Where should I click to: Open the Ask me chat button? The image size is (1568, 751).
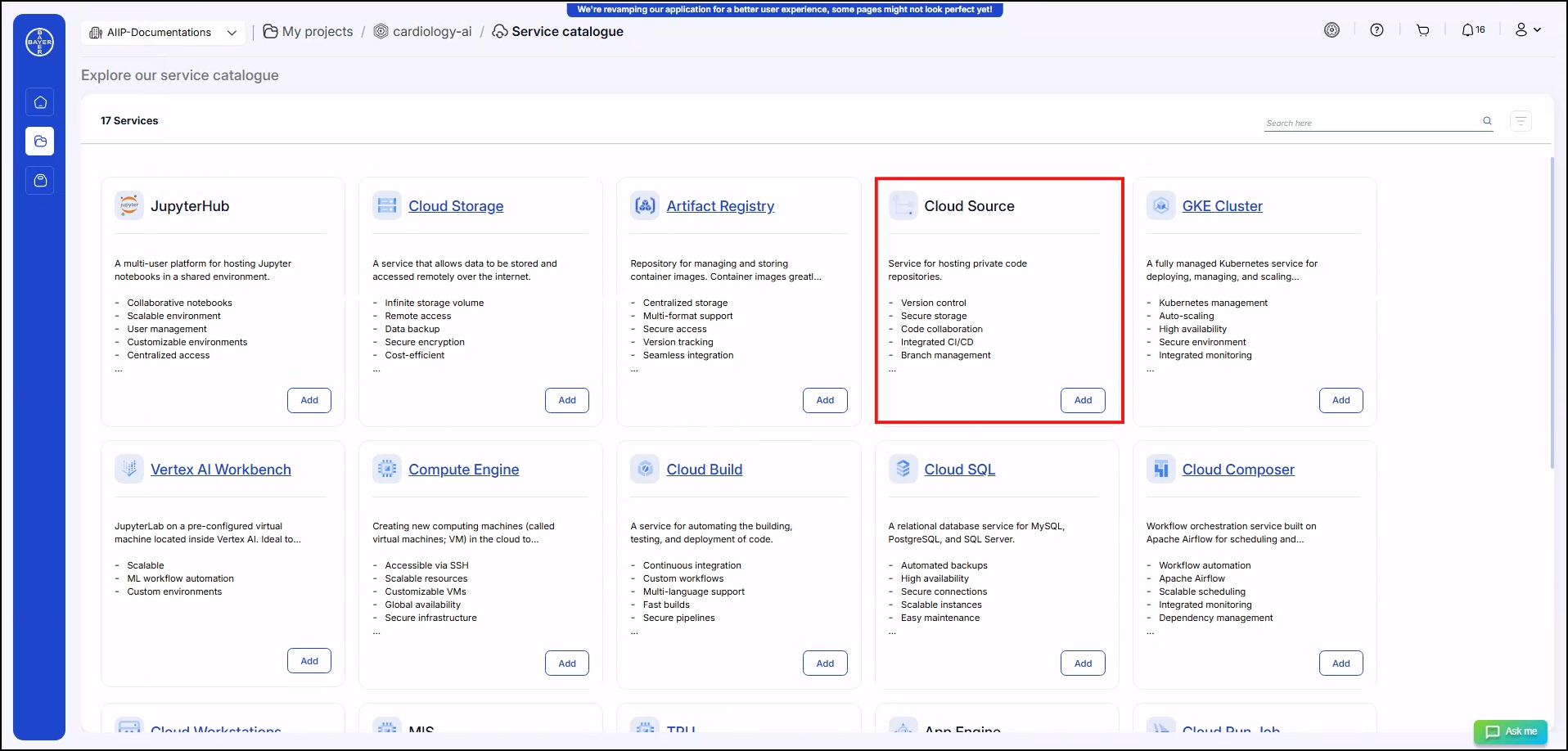coord(1511,731)
